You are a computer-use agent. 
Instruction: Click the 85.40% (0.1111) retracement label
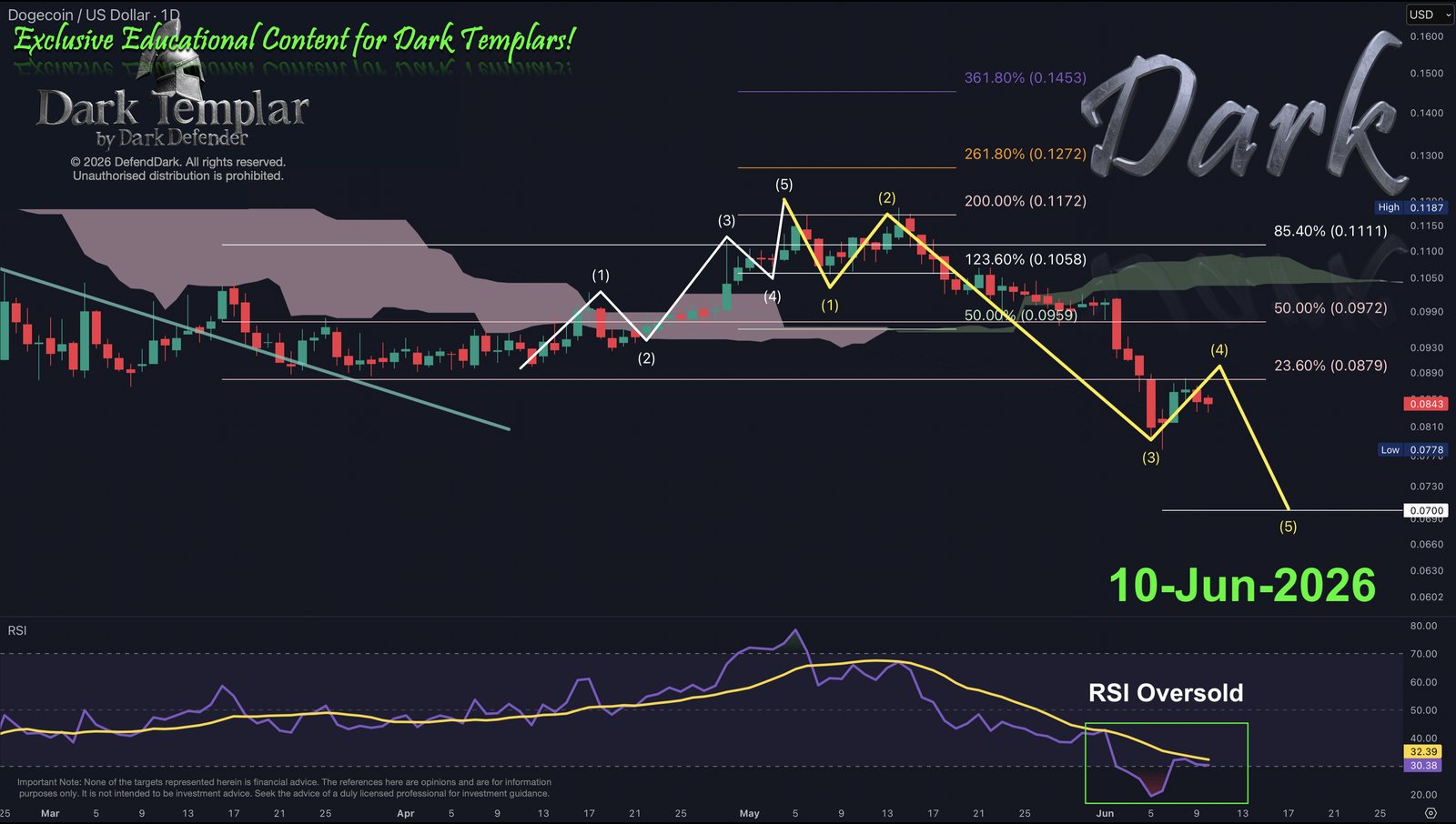(1330, 231)
